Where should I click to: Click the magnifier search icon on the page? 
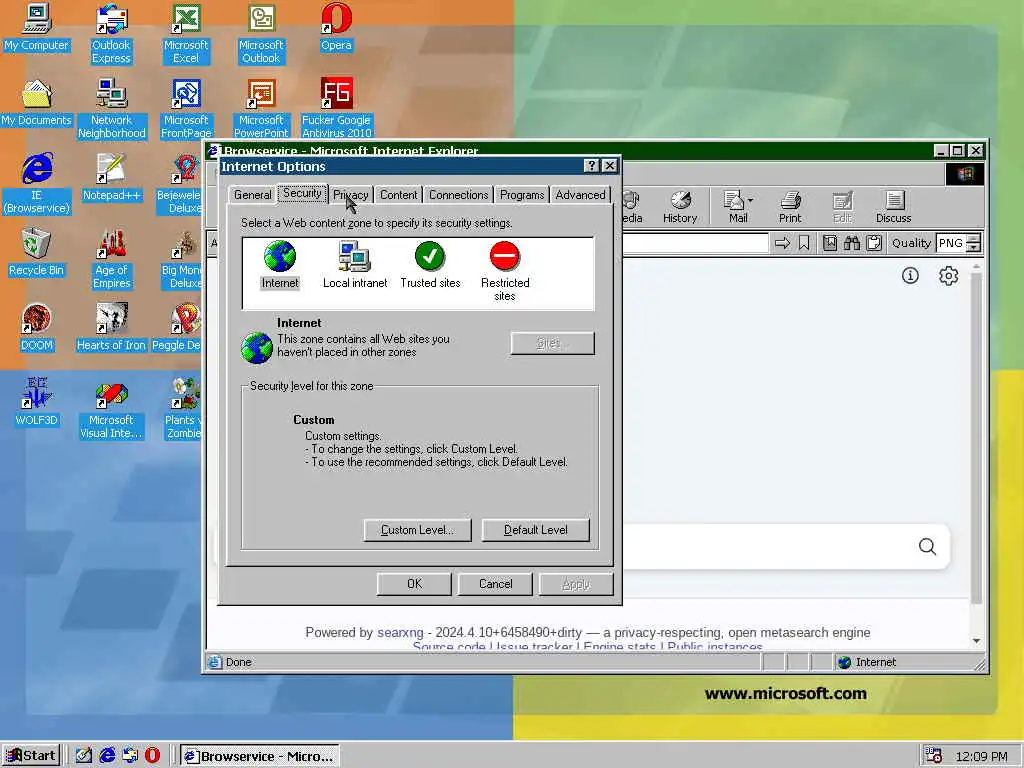[927, 546]
